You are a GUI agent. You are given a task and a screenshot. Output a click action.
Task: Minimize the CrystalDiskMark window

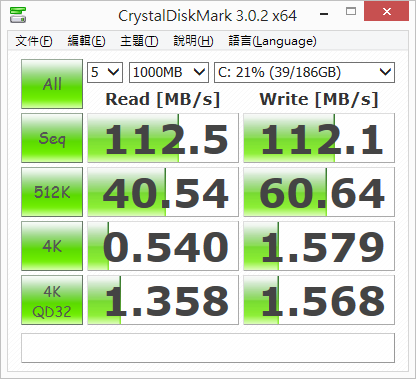pyautogui.click(x=324, y=13)
